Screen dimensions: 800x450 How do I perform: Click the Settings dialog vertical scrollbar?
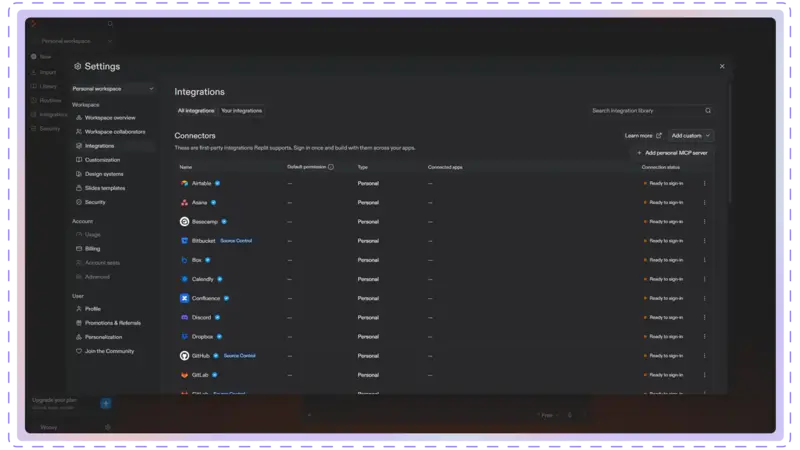730,143
